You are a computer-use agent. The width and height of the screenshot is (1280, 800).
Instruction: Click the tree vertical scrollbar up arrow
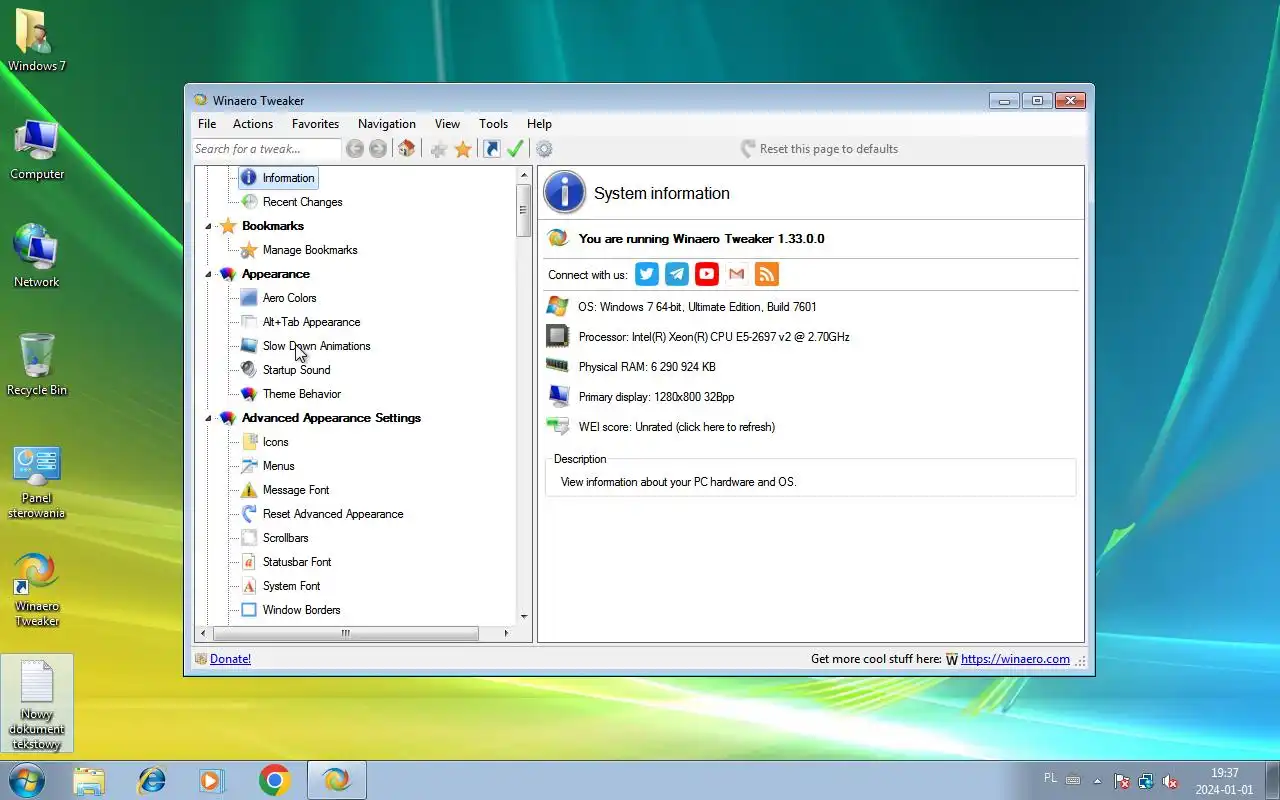(x=524, y=175)
